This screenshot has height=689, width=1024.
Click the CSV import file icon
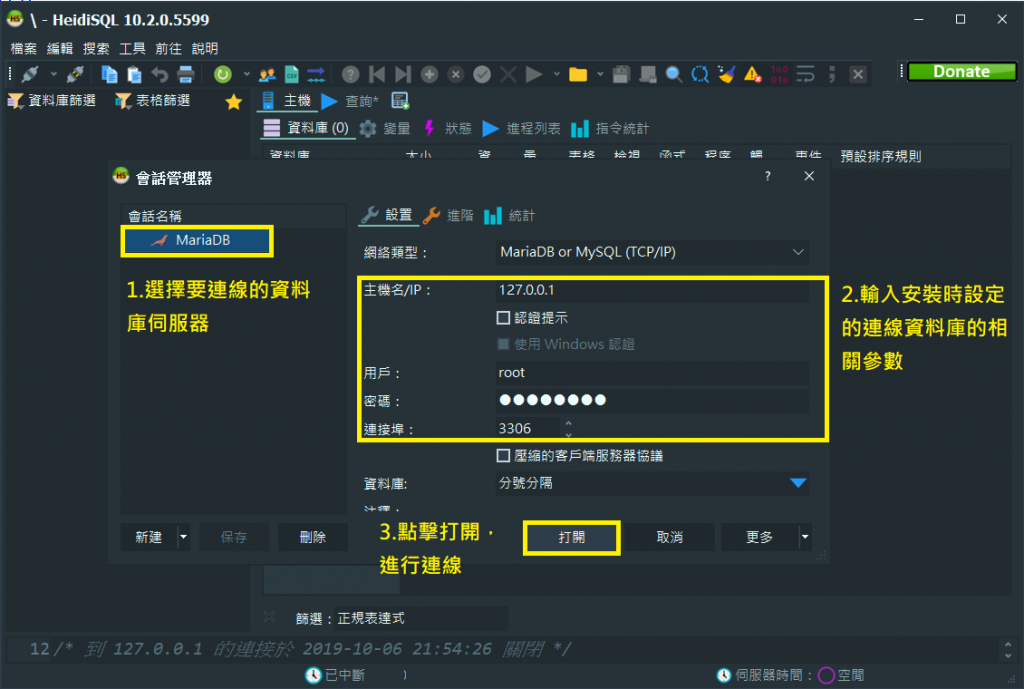(292, 74)
